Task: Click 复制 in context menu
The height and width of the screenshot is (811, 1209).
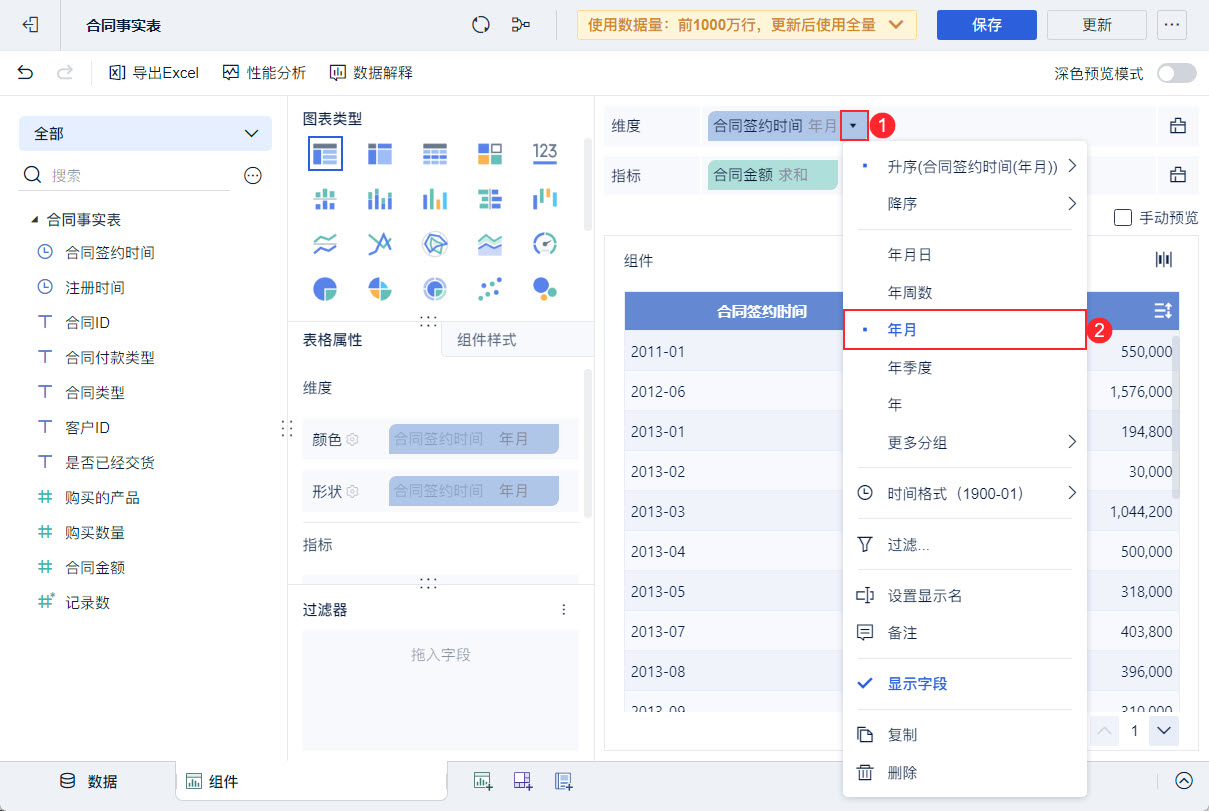Action: (x=965, y=735)
